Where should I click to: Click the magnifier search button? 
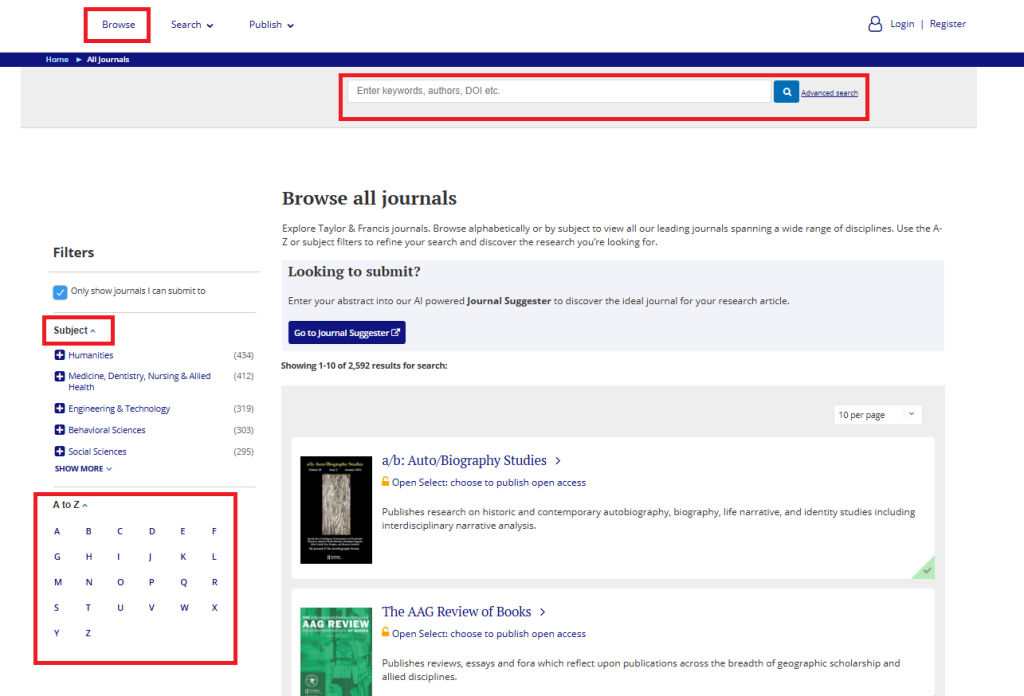786,92
